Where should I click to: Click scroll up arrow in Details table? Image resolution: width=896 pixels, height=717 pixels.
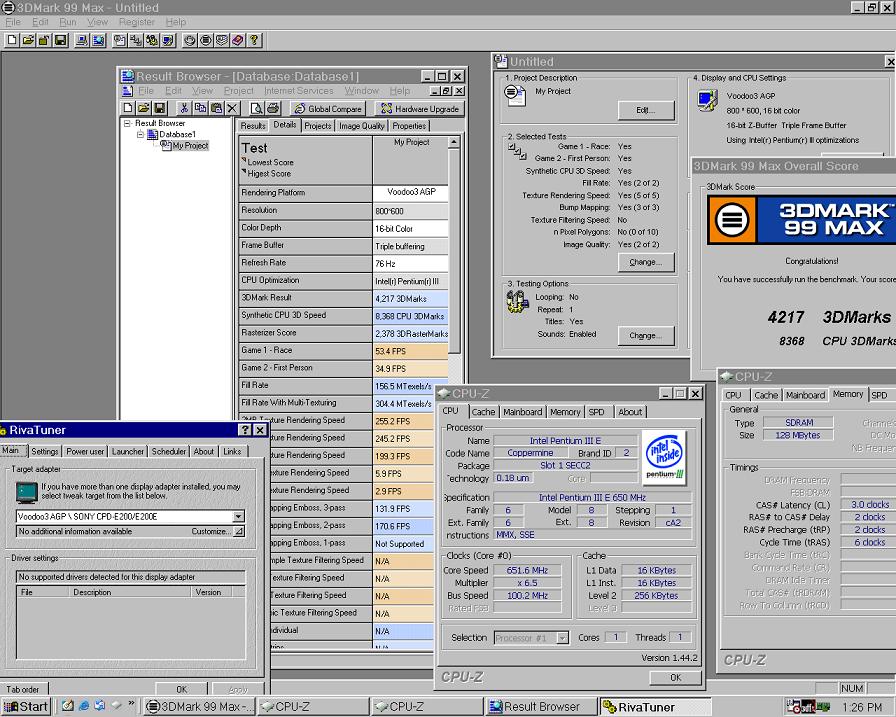click(454, 142)
